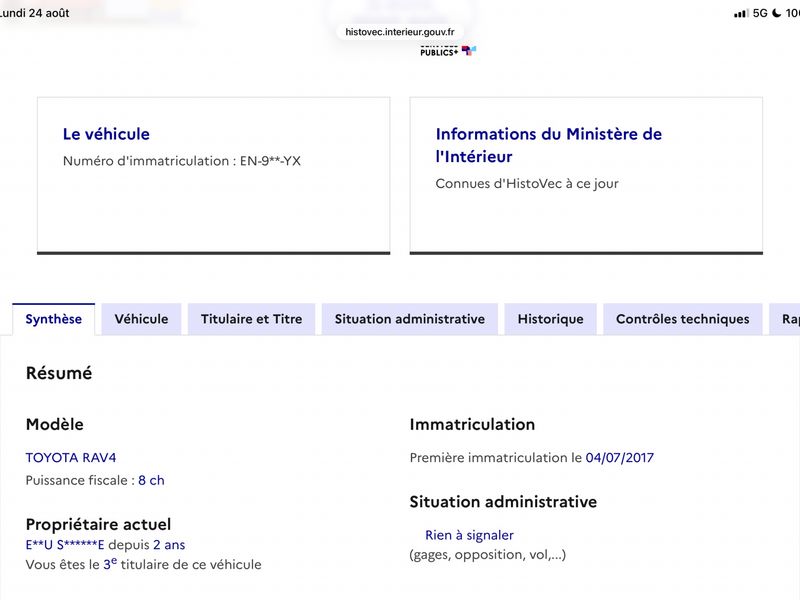Click the Propriétaire actuel heading
The image size is (800, 600).
[98, 524]
